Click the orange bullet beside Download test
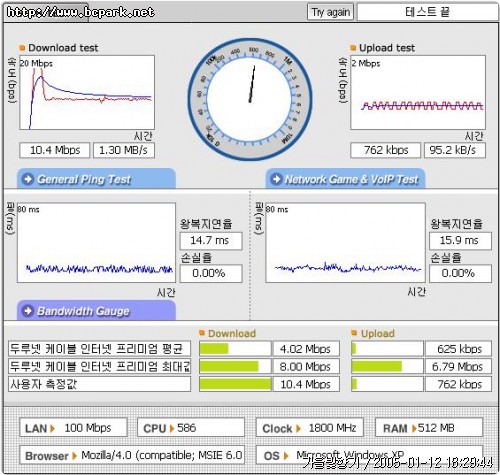 click(x=22, y=48)
